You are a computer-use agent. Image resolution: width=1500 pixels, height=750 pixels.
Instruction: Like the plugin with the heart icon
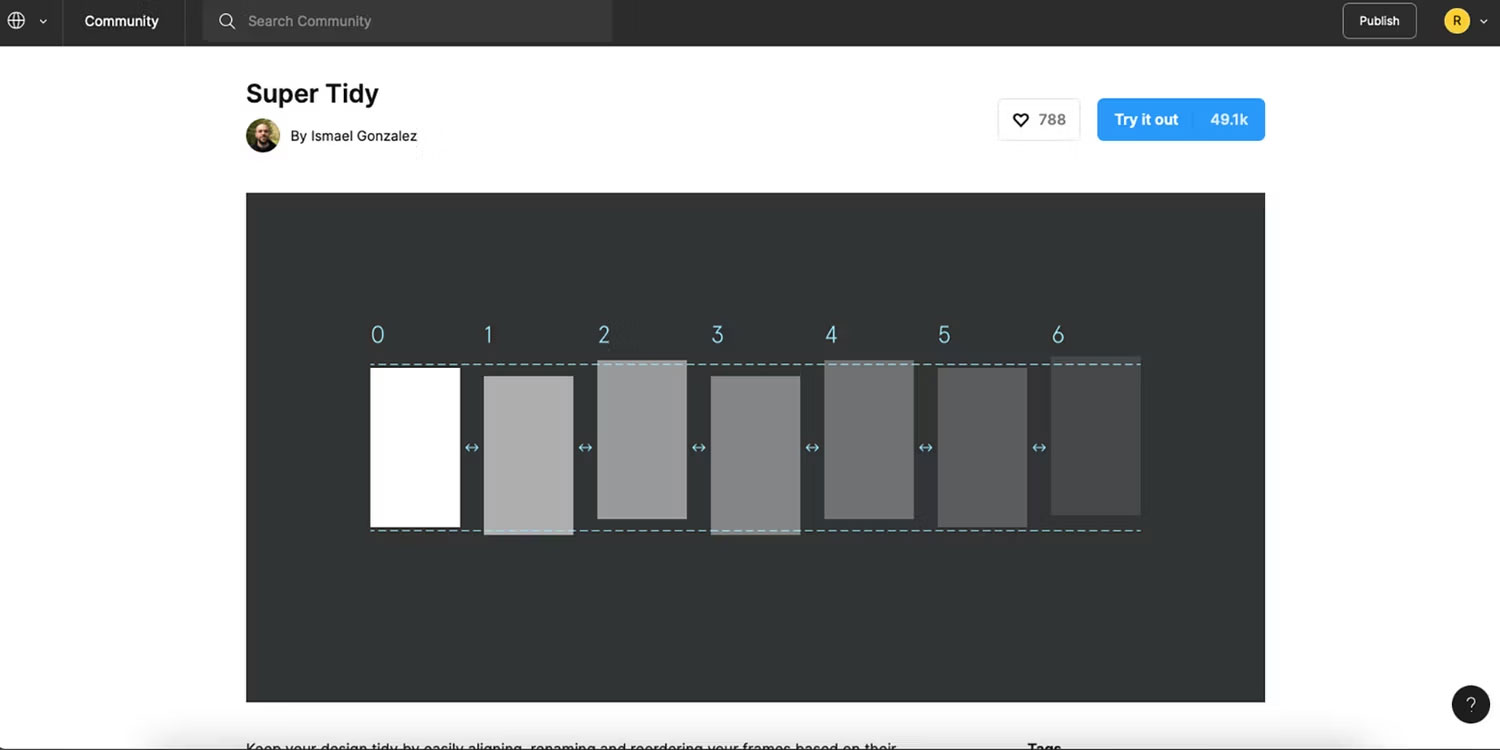click(x=1021, y=120)
